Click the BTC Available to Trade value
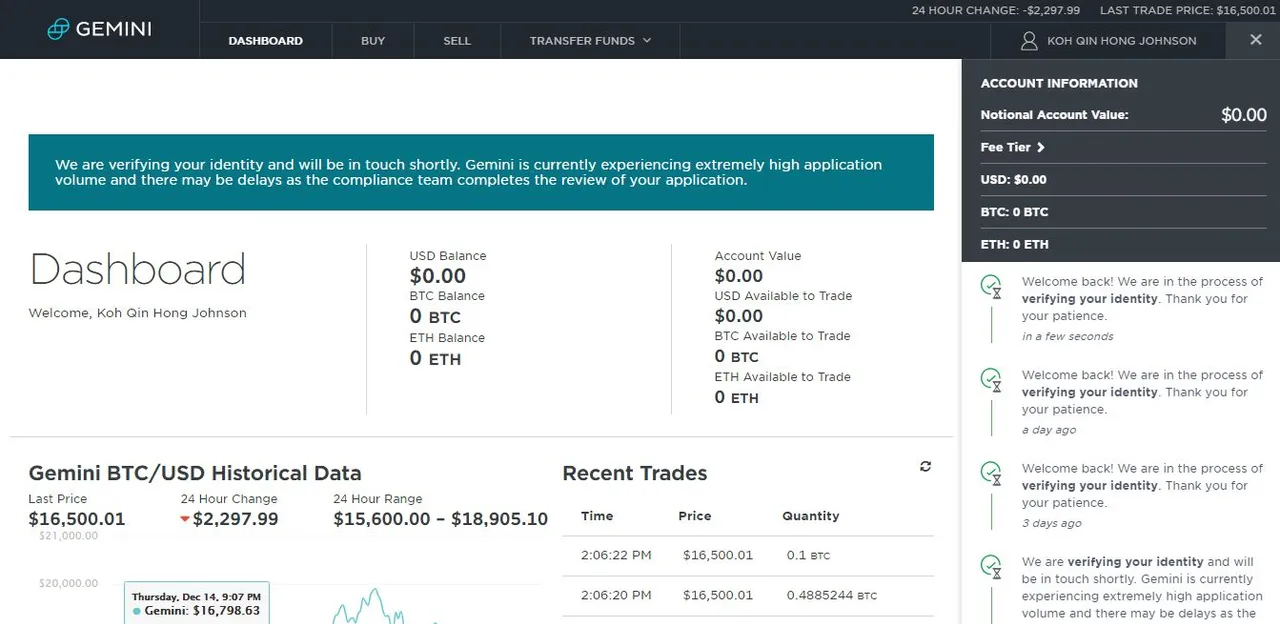This screenshot has height=624, width=1280. click(736, 357)
